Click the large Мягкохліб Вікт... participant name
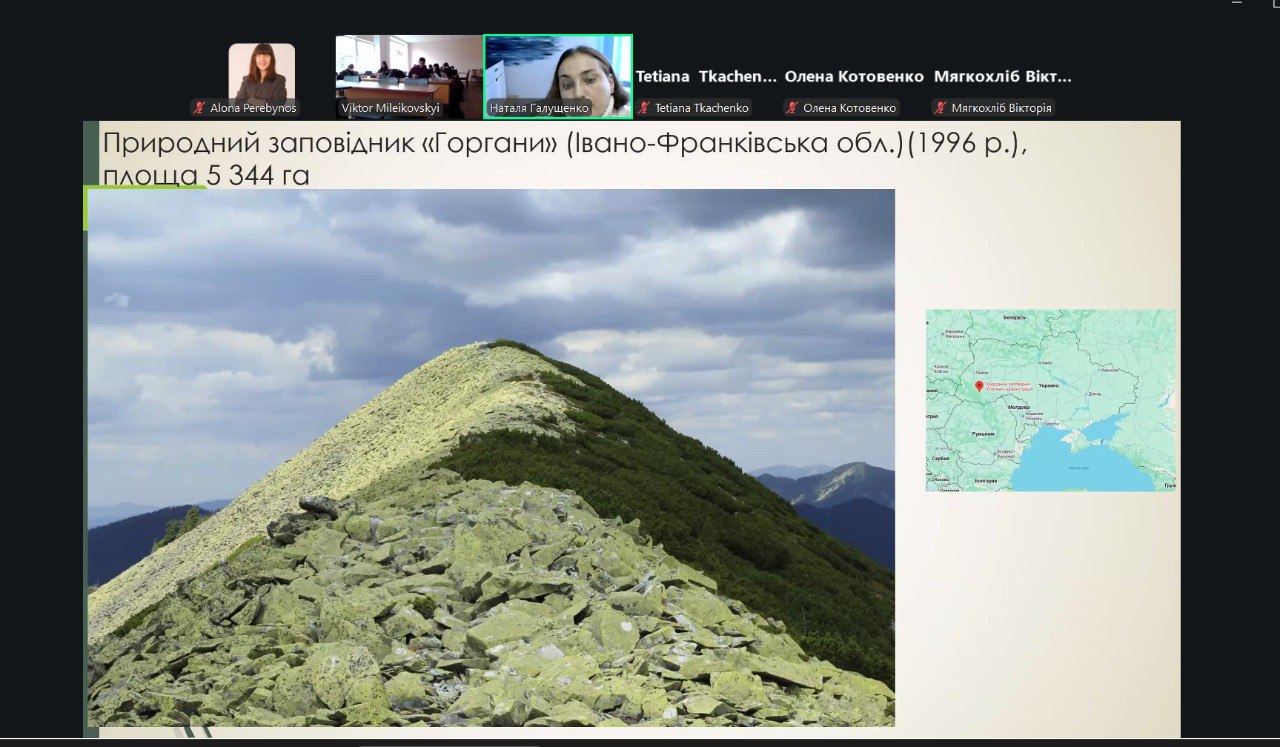Screen dimensions: 1280x747 coord(1002,76)
